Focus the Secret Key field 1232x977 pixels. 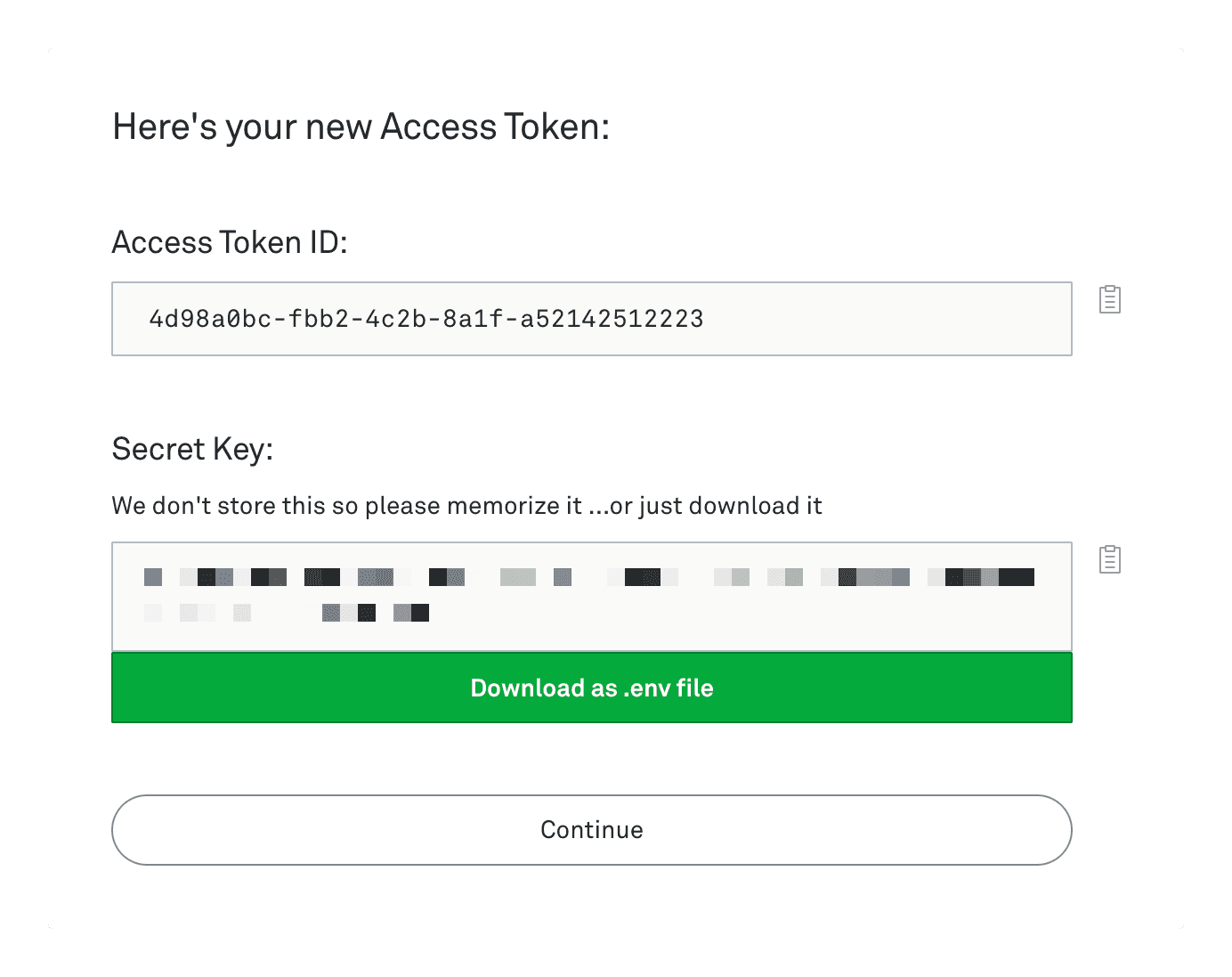coord(591,596)
